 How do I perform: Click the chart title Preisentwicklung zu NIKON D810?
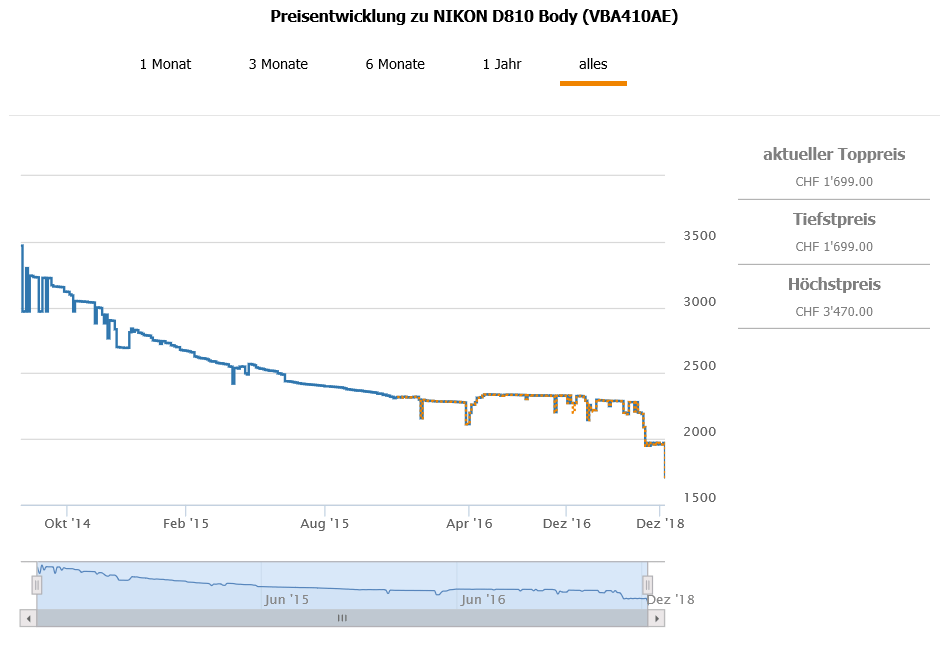pyautogui.click(x=474, y=16)
